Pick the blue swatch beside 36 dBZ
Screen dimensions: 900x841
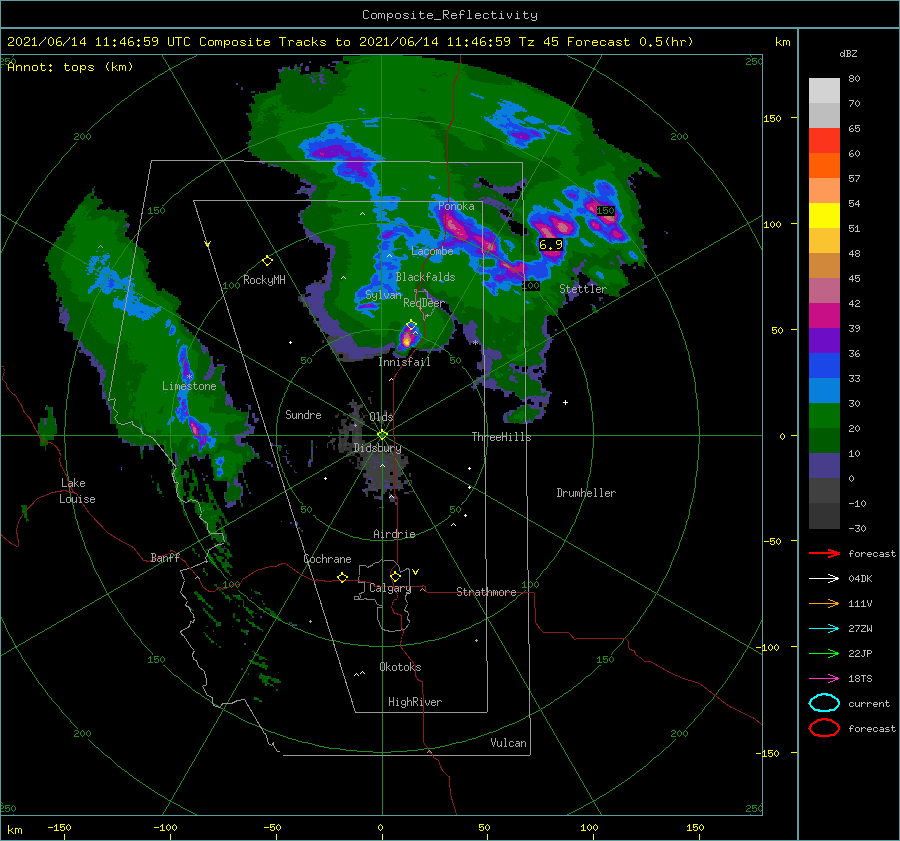pos(824,365)
